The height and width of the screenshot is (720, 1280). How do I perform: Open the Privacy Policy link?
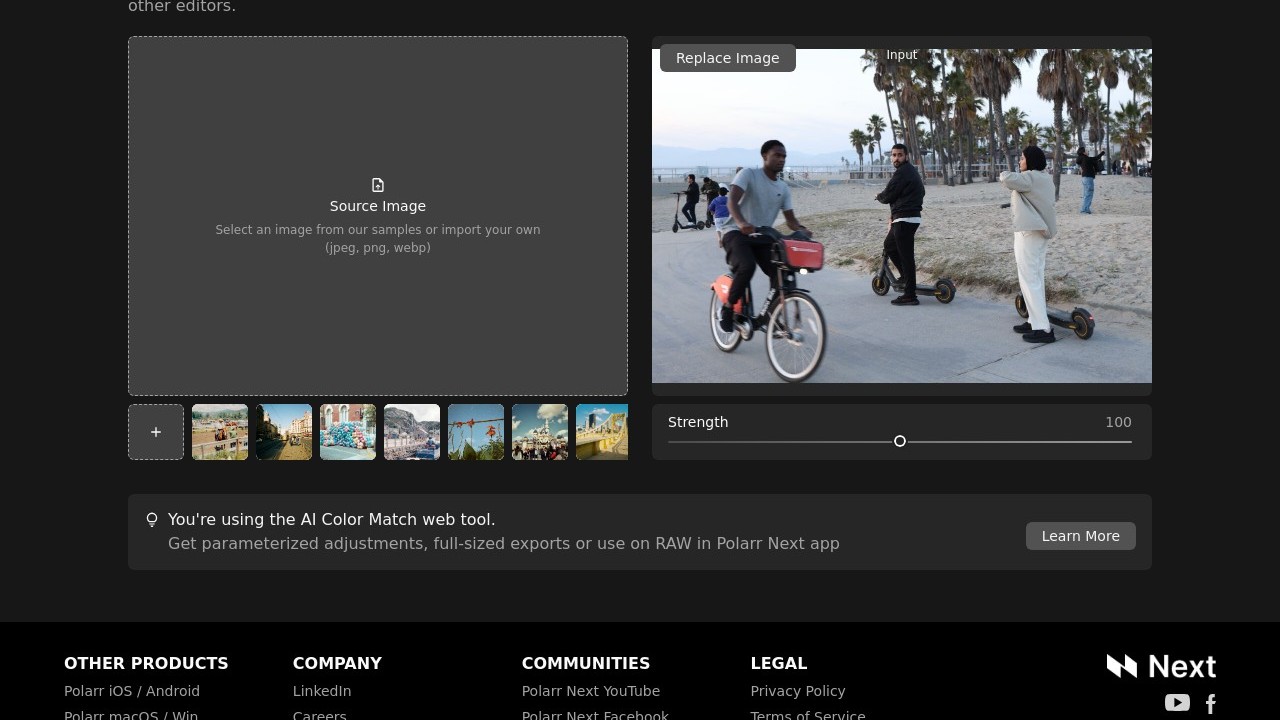tap(798, 691)
